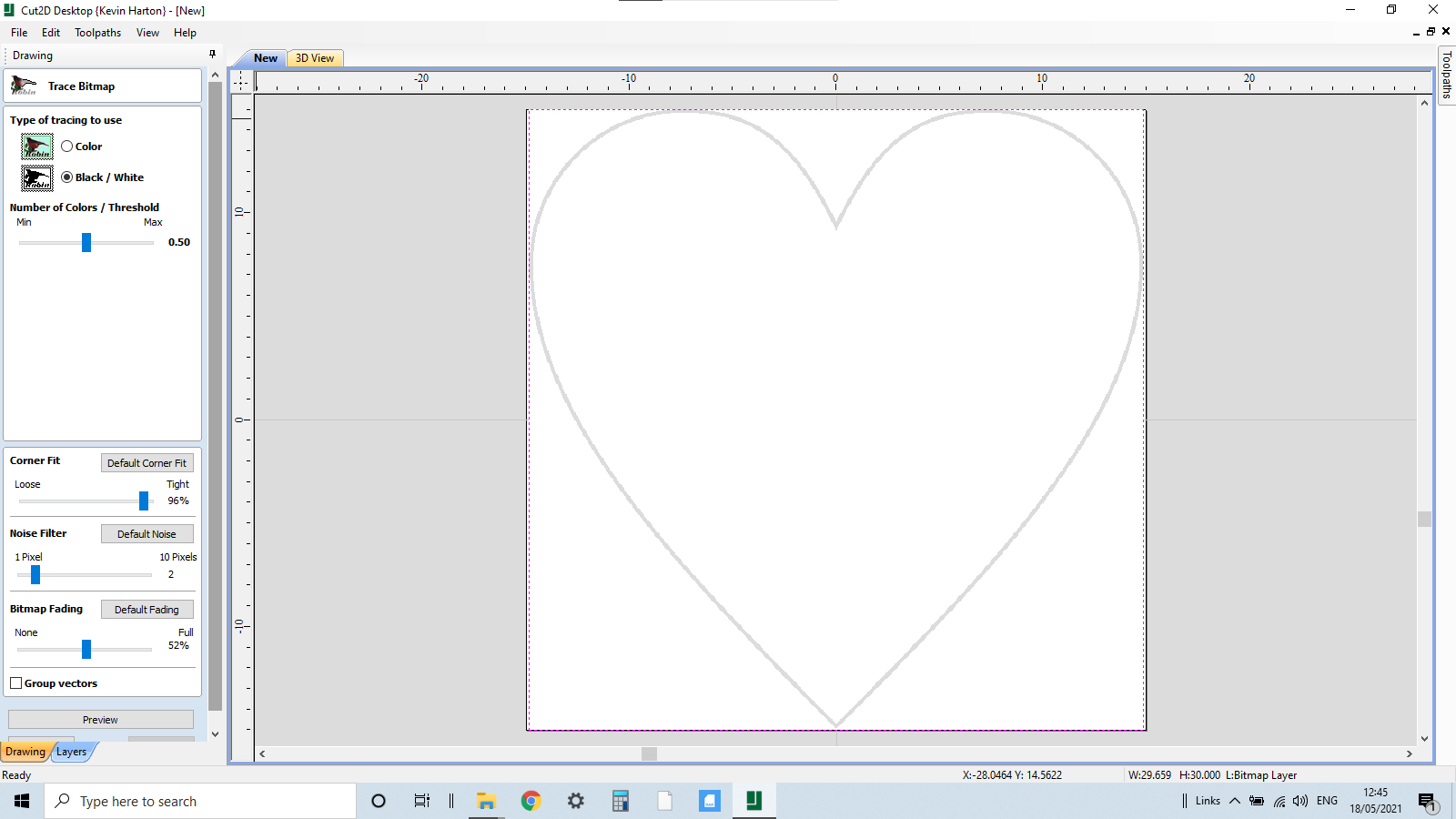Screen dimensions: 1456x819
Task: Select the Black / White radio button
Action: coord(67,177)
